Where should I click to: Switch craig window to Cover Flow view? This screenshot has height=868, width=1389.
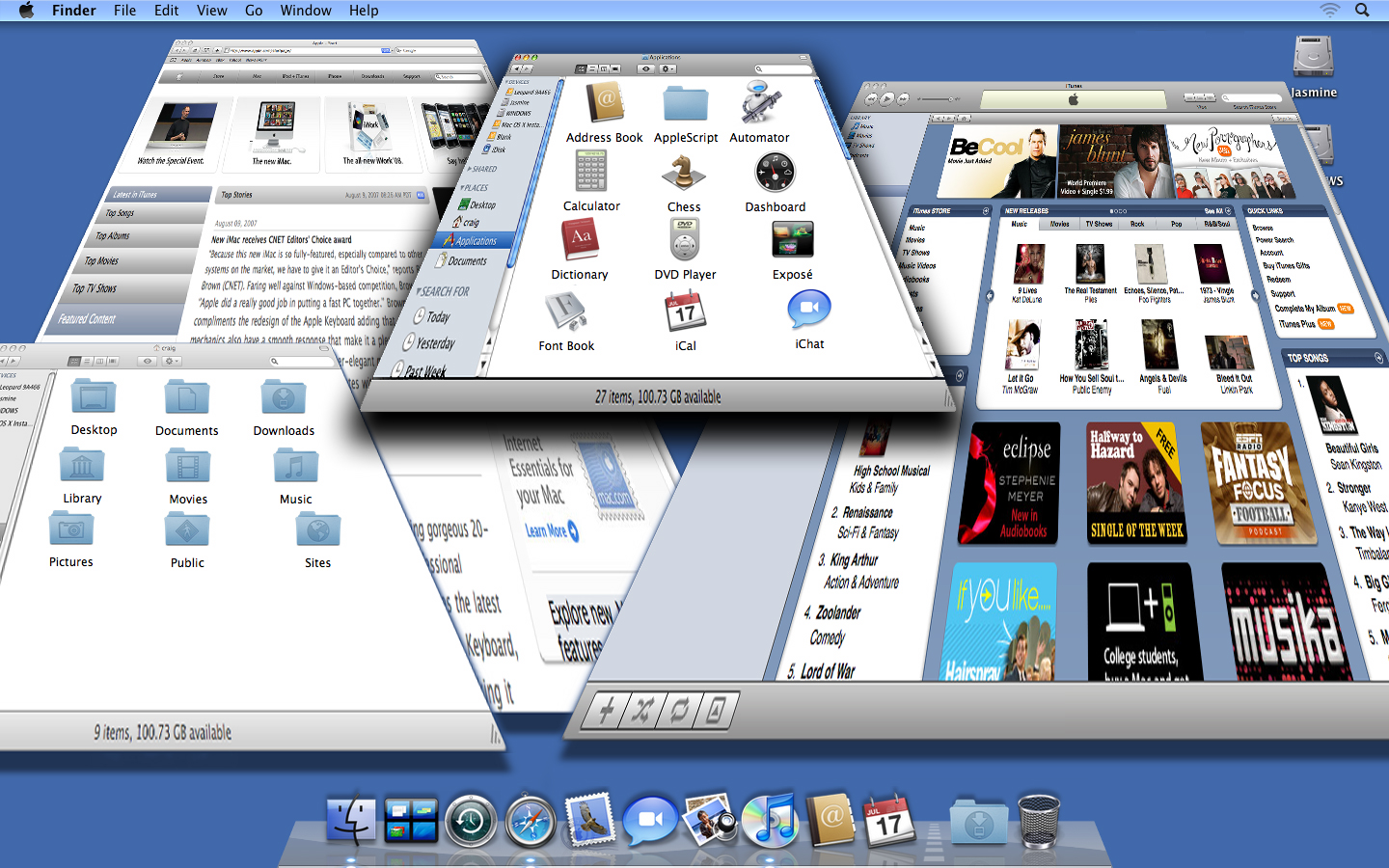(112, 362)
